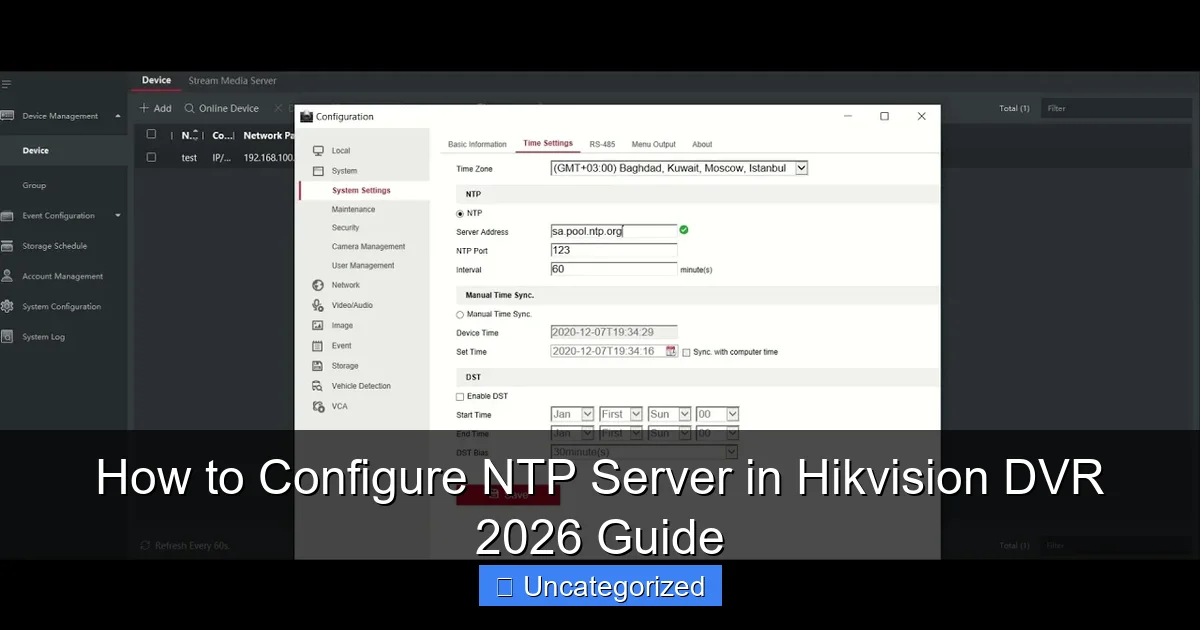The image size is (1200, 630).
Task: Open the Image settings section
Action: click(x=340, y=325)
